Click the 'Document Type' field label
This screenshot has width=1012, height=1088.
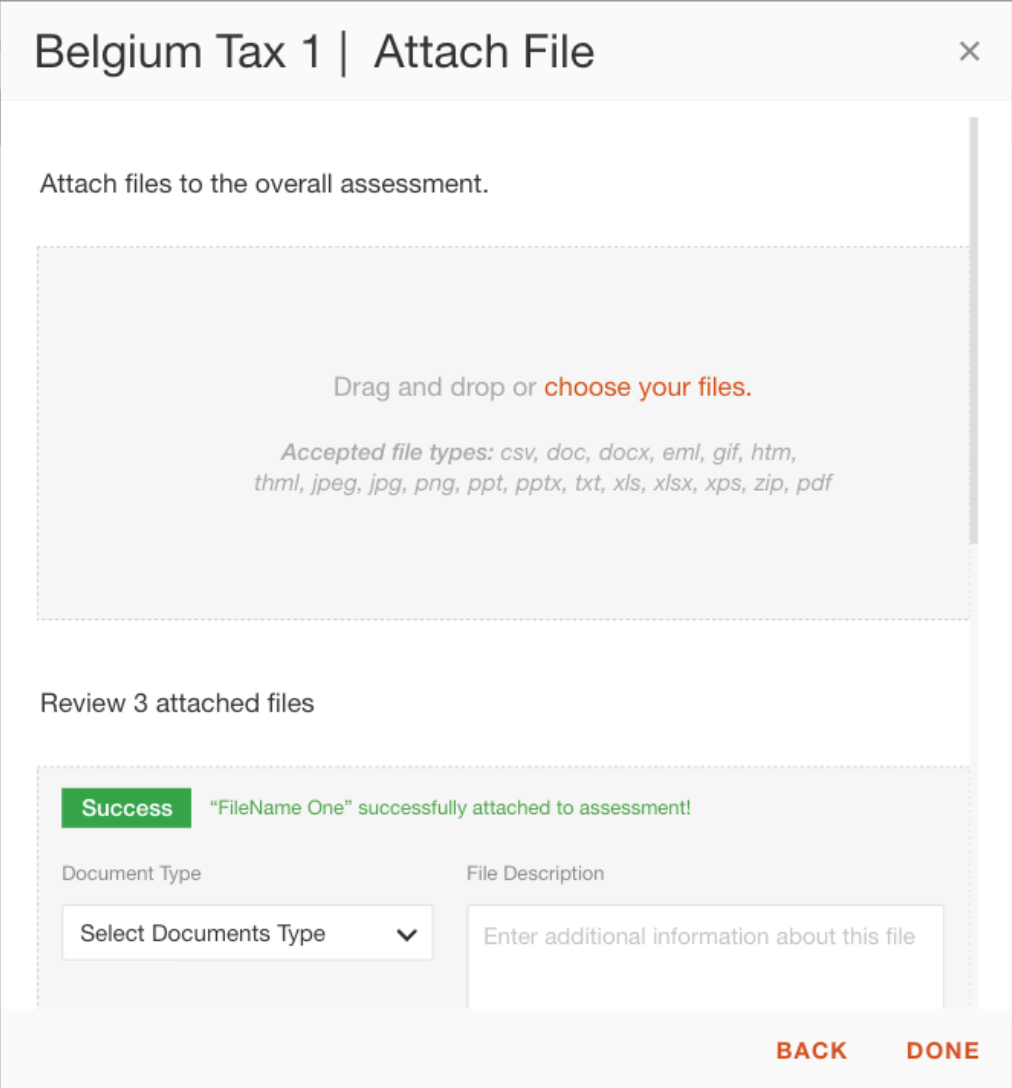131,873
